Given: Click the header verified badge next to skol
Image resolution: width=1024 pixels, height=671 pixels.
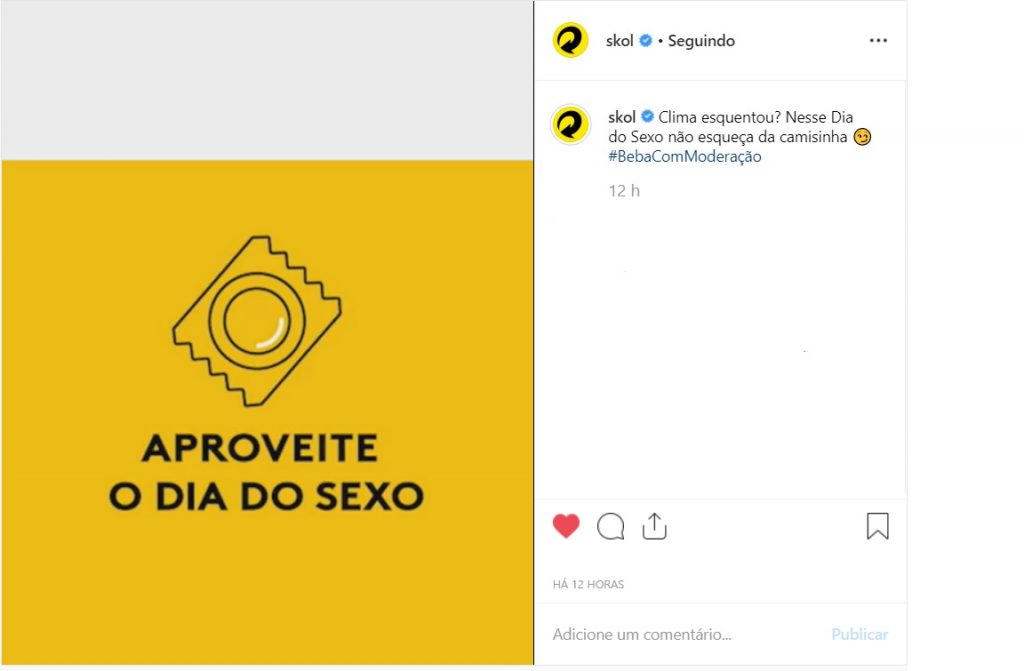Looking at the screenshot, I should [x=646, y=41].
